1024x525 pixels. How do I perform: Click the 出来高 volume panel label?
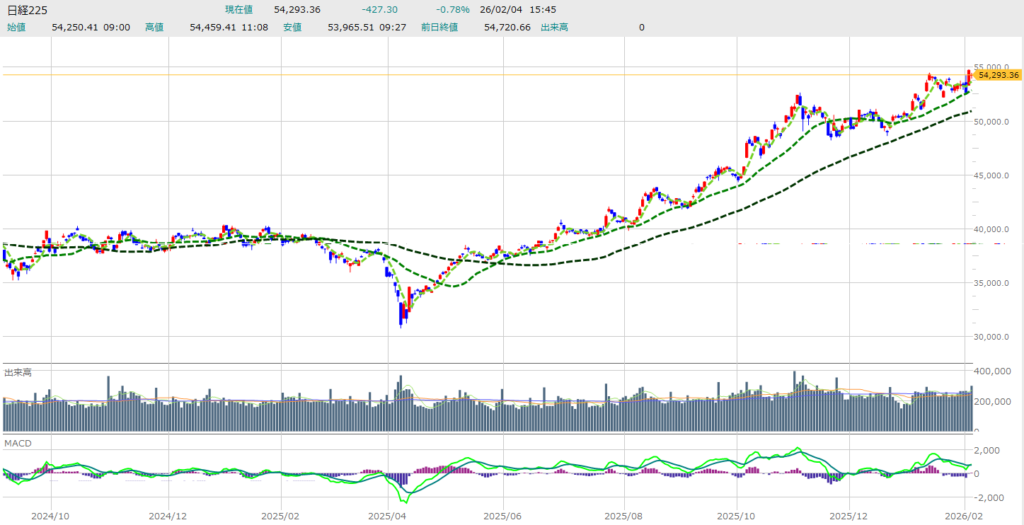17,372
